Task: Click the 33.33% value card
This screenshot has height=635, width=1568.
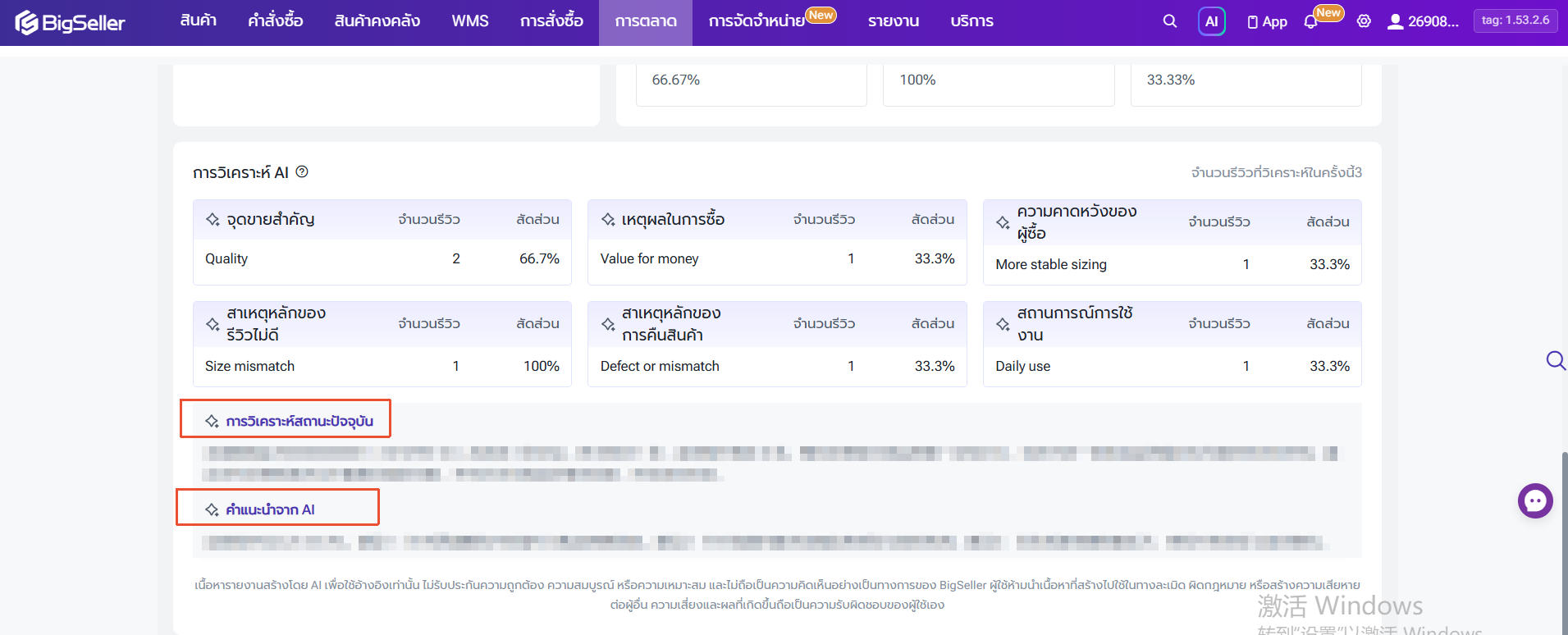Action: click(1246, 85)
